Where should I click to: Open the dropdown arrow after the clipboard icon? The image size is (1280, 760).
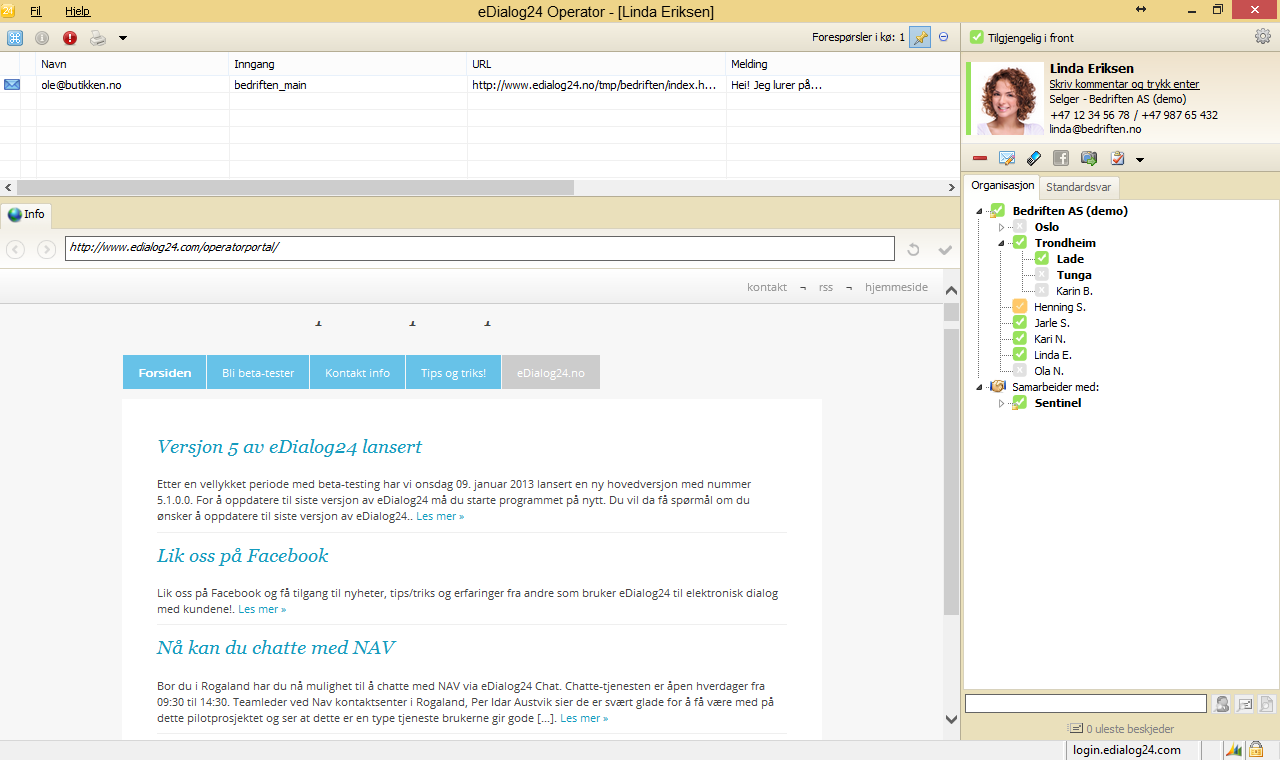(x=1139, y=159)
